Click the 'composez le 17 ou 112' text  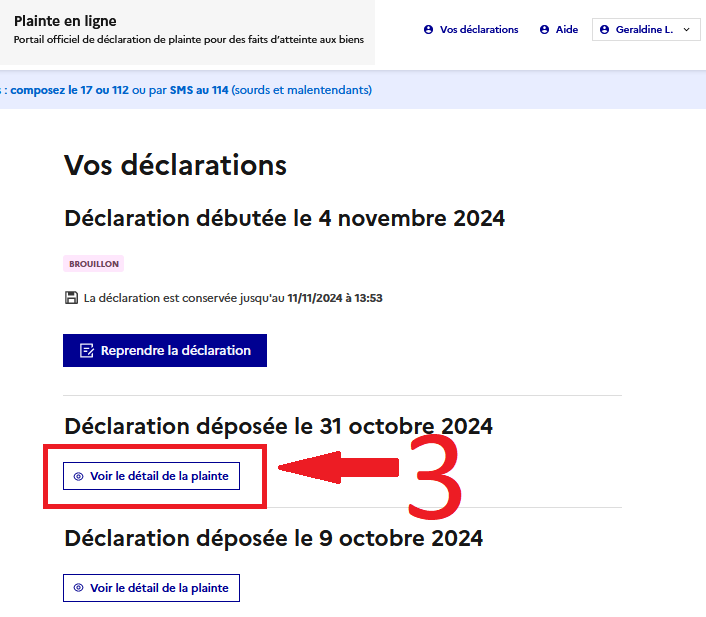[x=69, y=90]
